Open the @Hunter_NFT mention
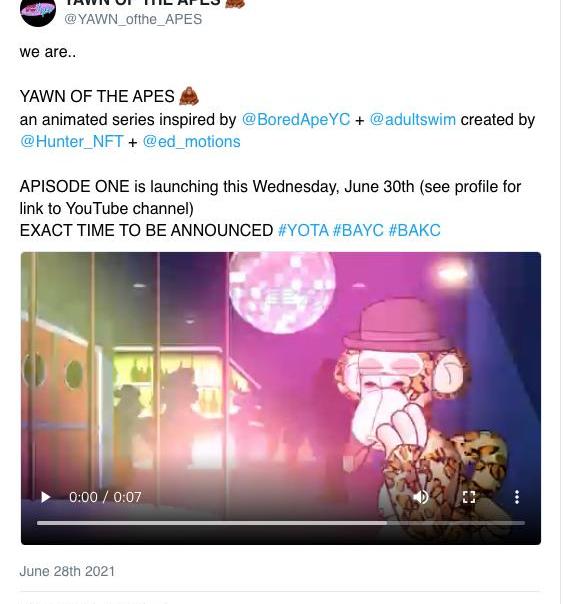The image size is (563, 604). 72,141
